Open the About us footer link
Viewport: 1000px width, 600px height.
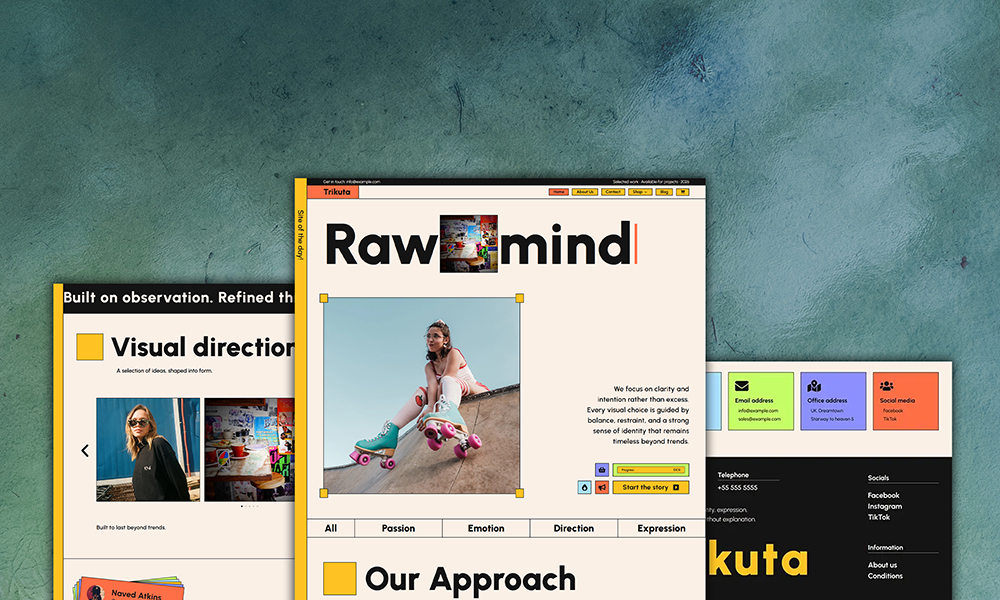click(x=882, y=565)
